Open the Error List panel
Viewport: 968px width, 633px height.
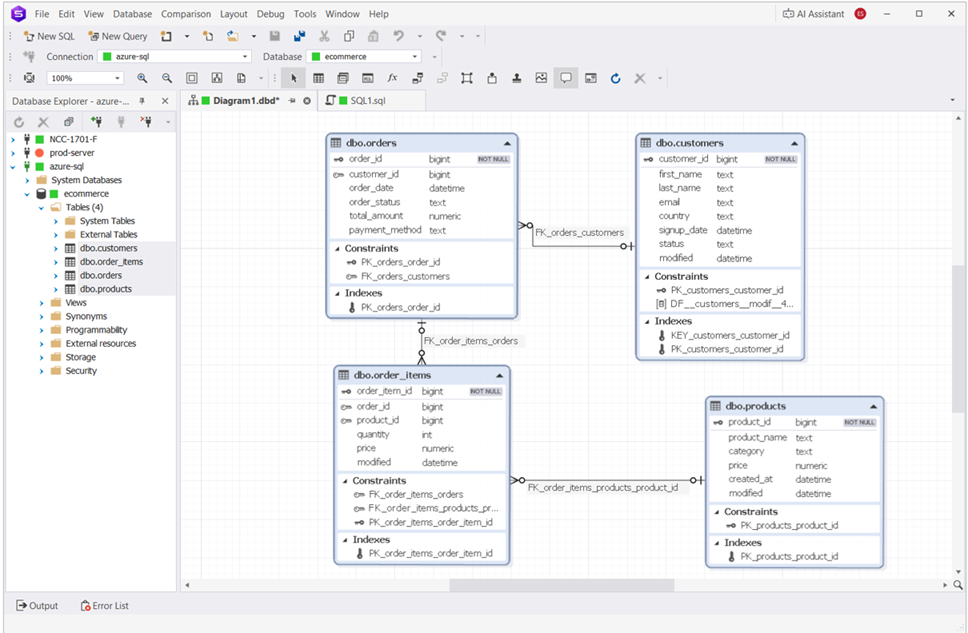click(104, 606)
